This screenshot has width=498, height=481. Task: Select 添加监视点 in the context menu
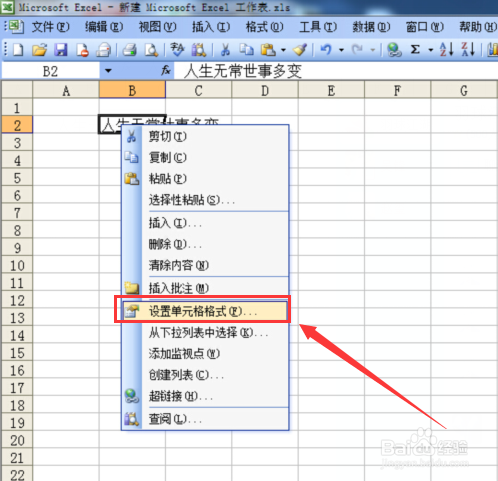point(205,353)
